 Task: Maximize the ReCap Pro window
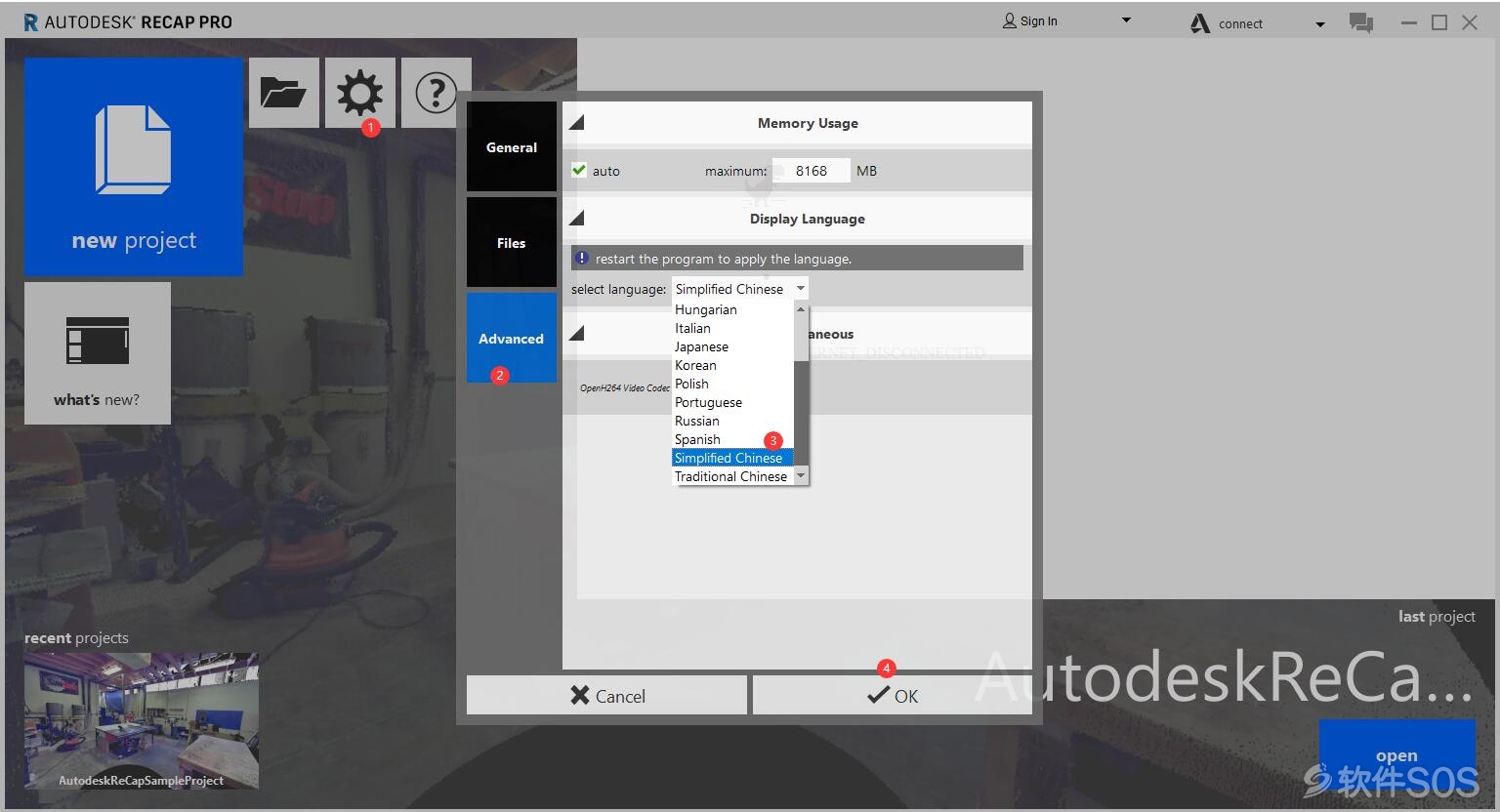1439,22
